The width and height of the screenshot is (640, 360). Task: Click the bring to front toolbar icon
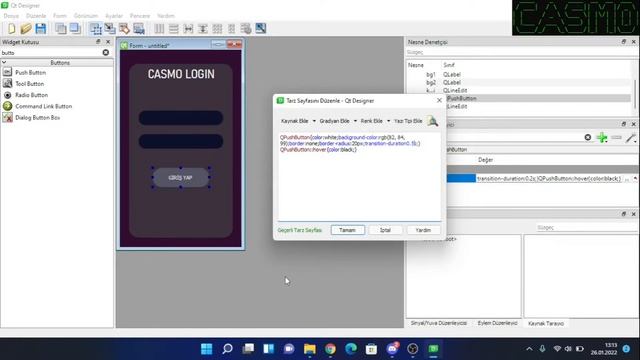75,28
